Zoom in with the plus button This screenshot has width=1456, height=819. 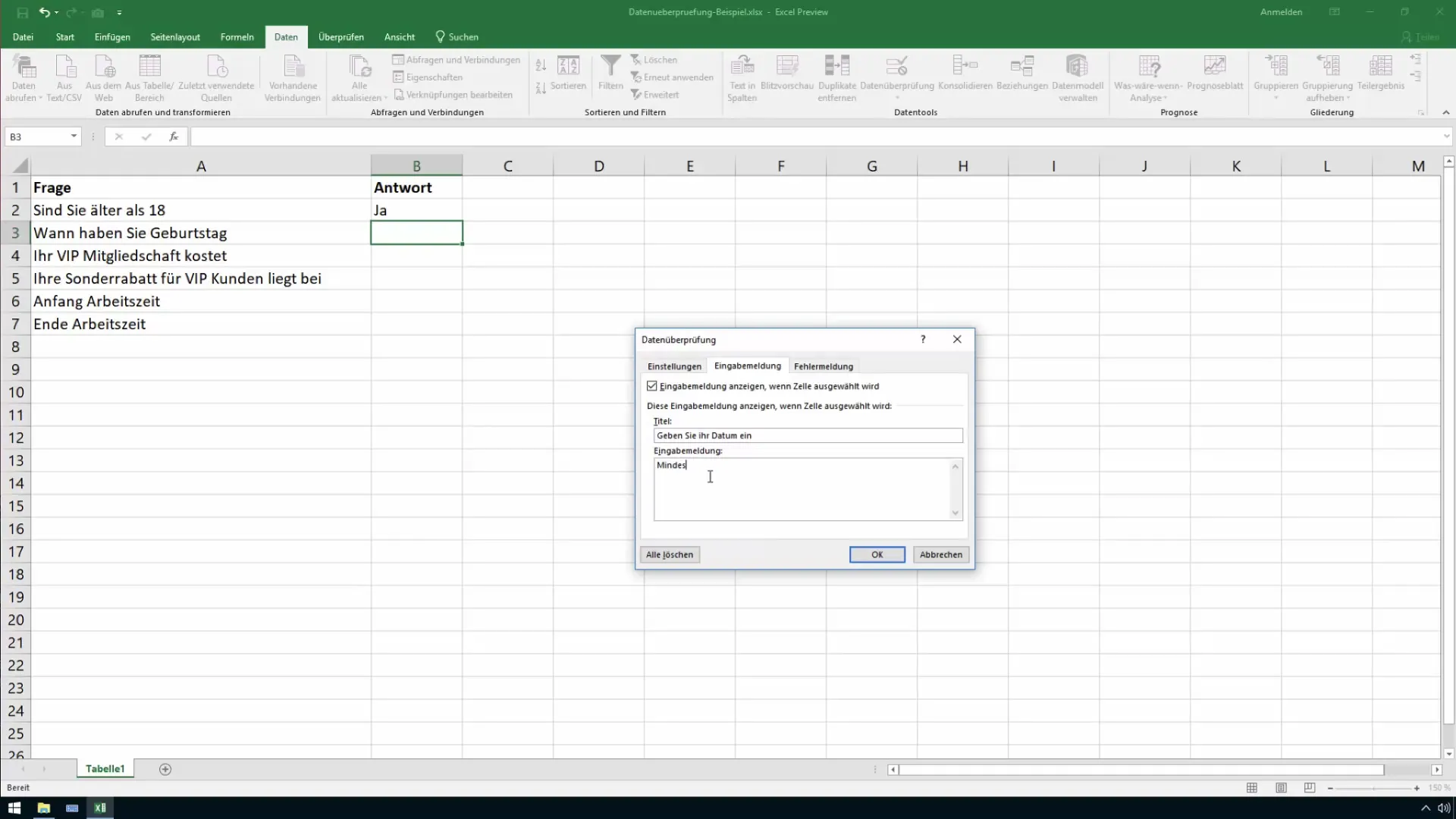point(1417,789)
